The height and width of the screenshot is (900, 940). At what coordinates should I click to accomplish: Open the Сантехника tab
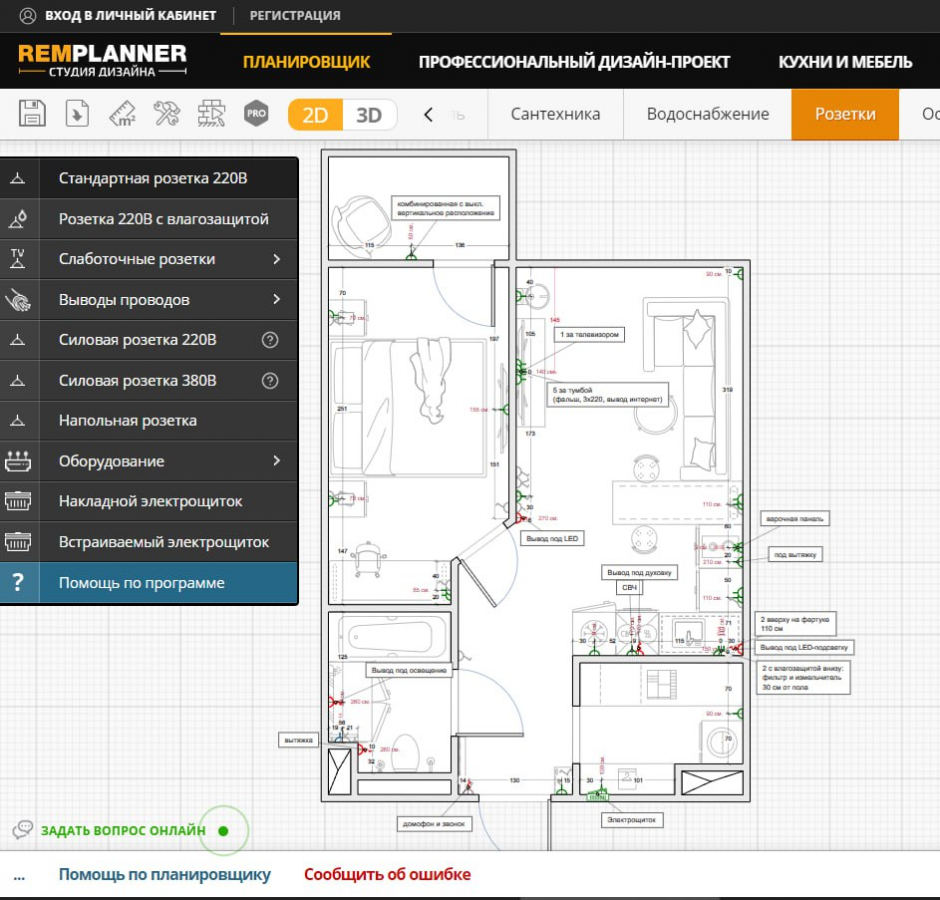555,114
